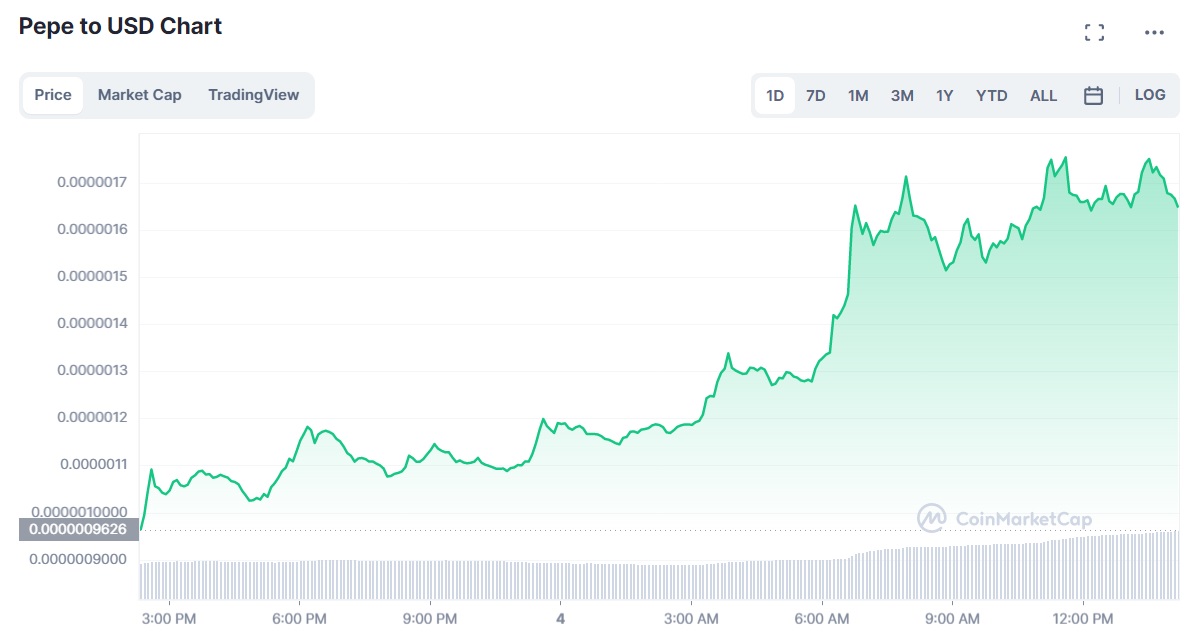
Task: Click the 0.0000017 price axis label
Action: click(92, 182)
